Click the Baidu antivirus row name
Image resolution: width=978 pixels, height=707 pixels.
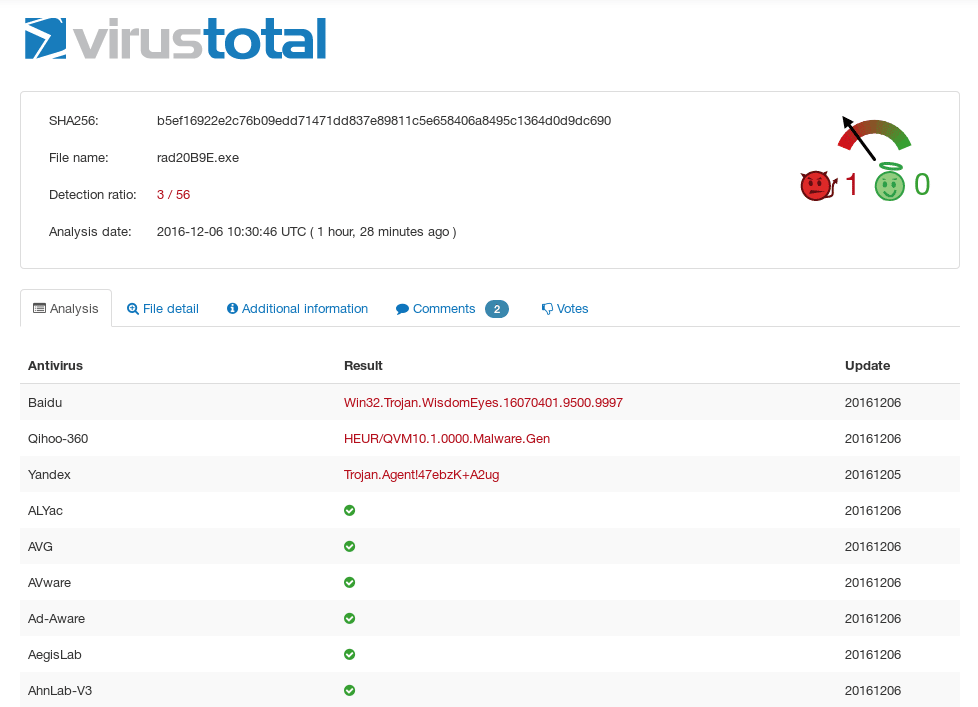tap(45, 403)
